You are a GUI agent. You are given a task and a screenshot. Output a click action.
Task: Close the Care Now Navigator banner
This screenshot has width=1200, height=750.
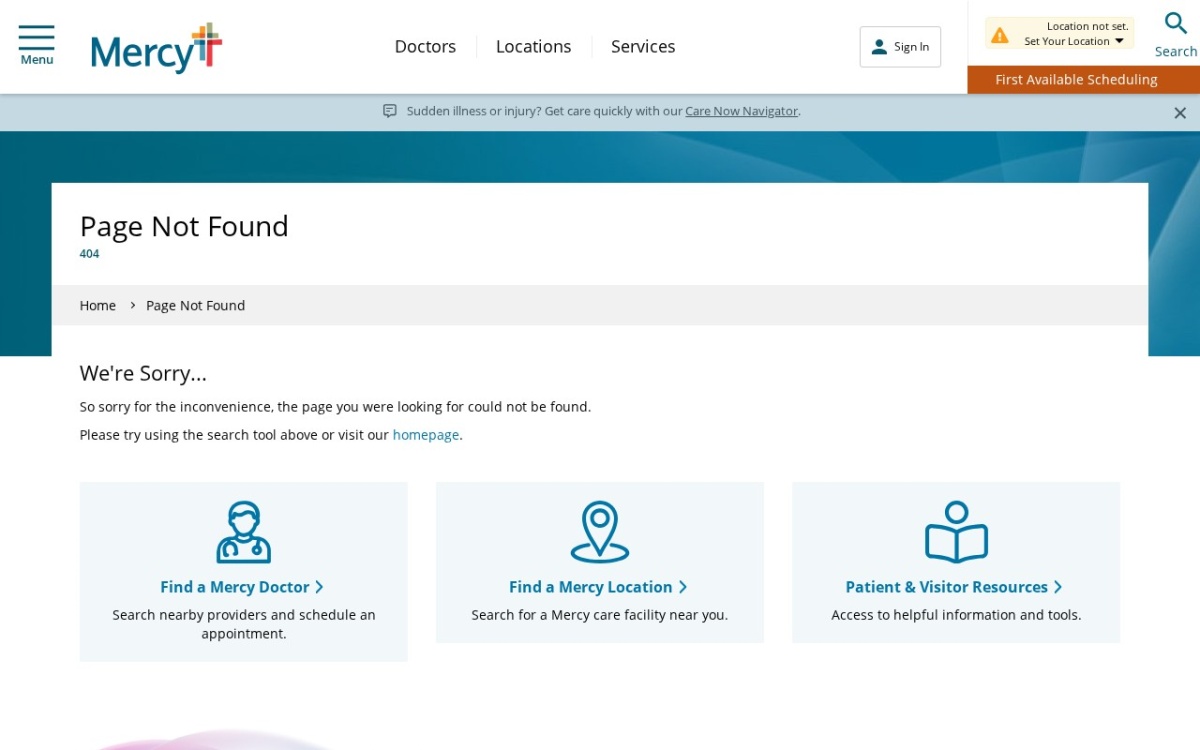tap(1180, 113)
